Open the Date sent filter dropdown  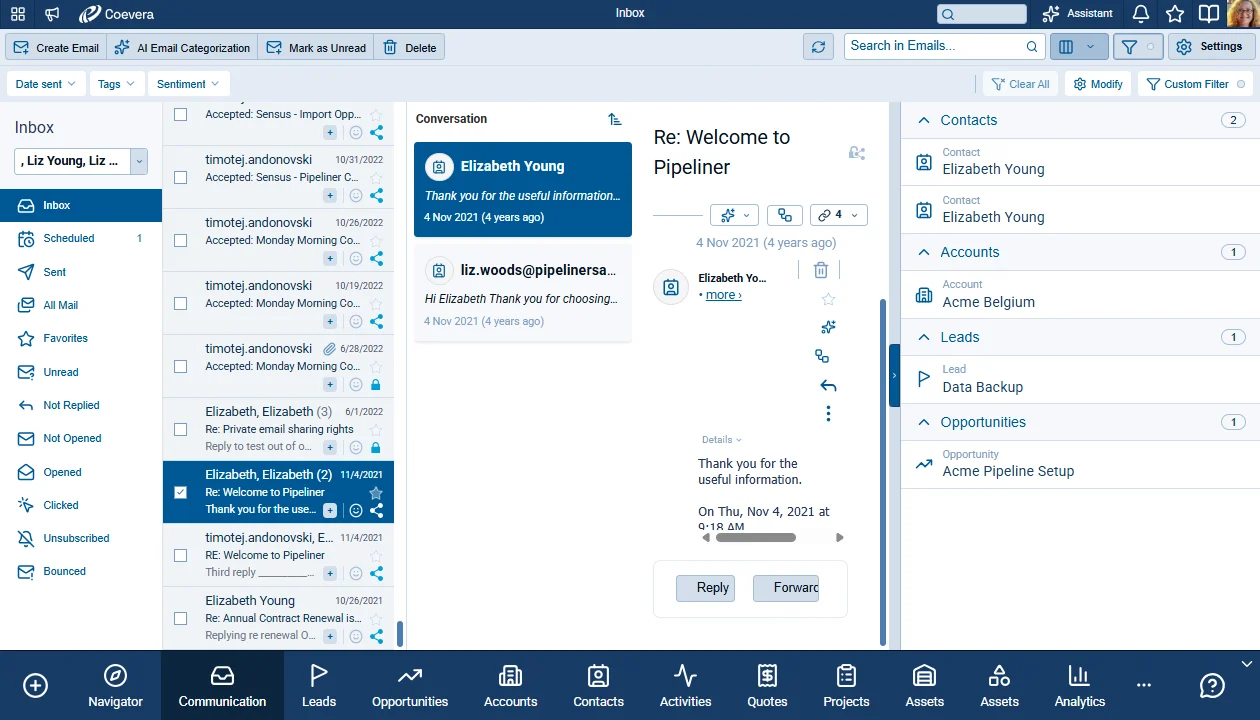point(45,84)
